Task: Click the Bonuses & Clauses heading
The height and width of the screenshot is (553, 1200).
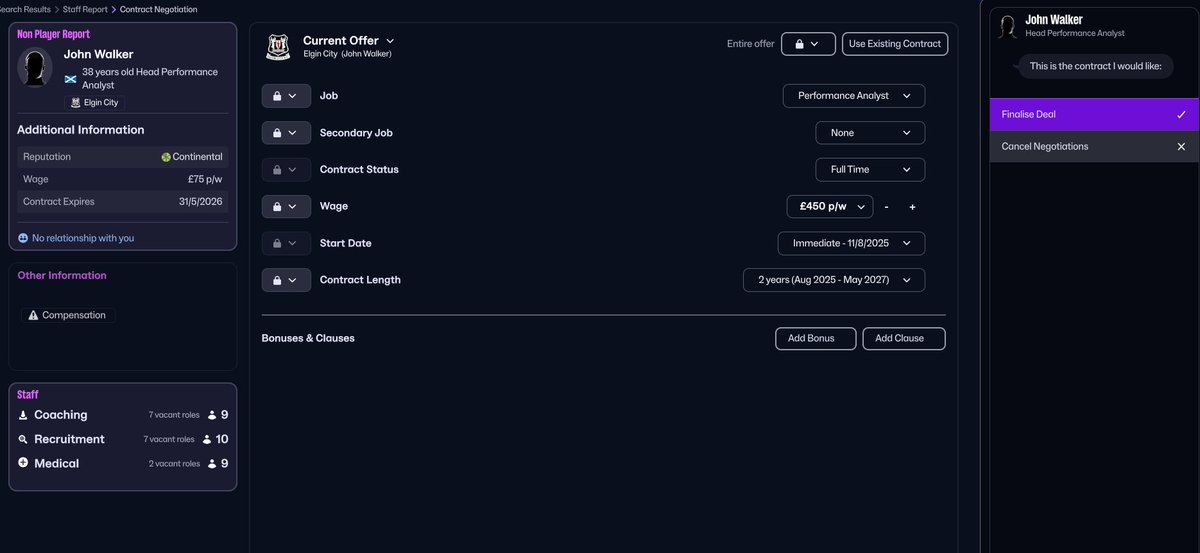Action: click(x=308, y=338)
